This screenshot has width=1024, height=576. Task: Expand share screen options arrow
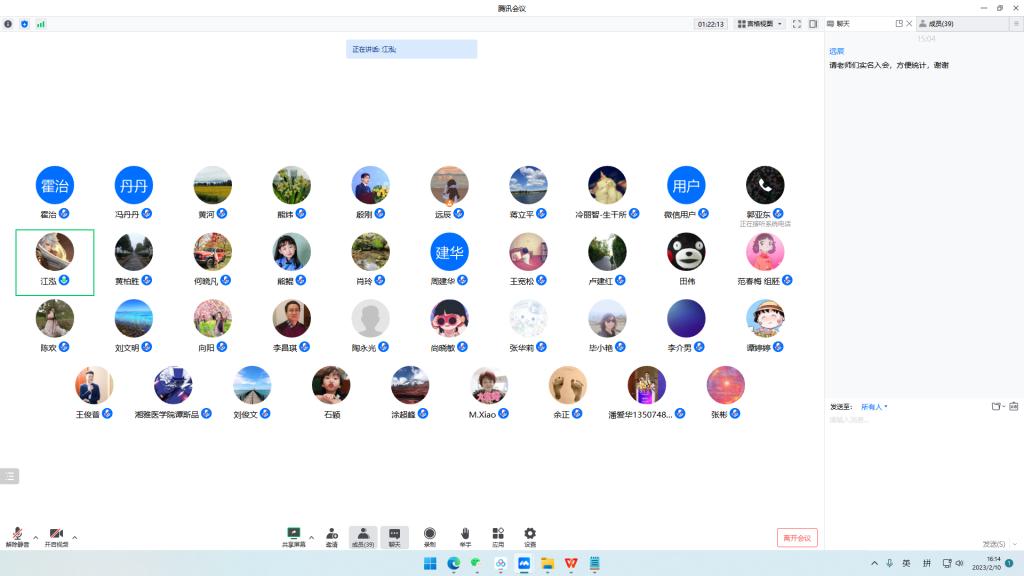point(311,537)
